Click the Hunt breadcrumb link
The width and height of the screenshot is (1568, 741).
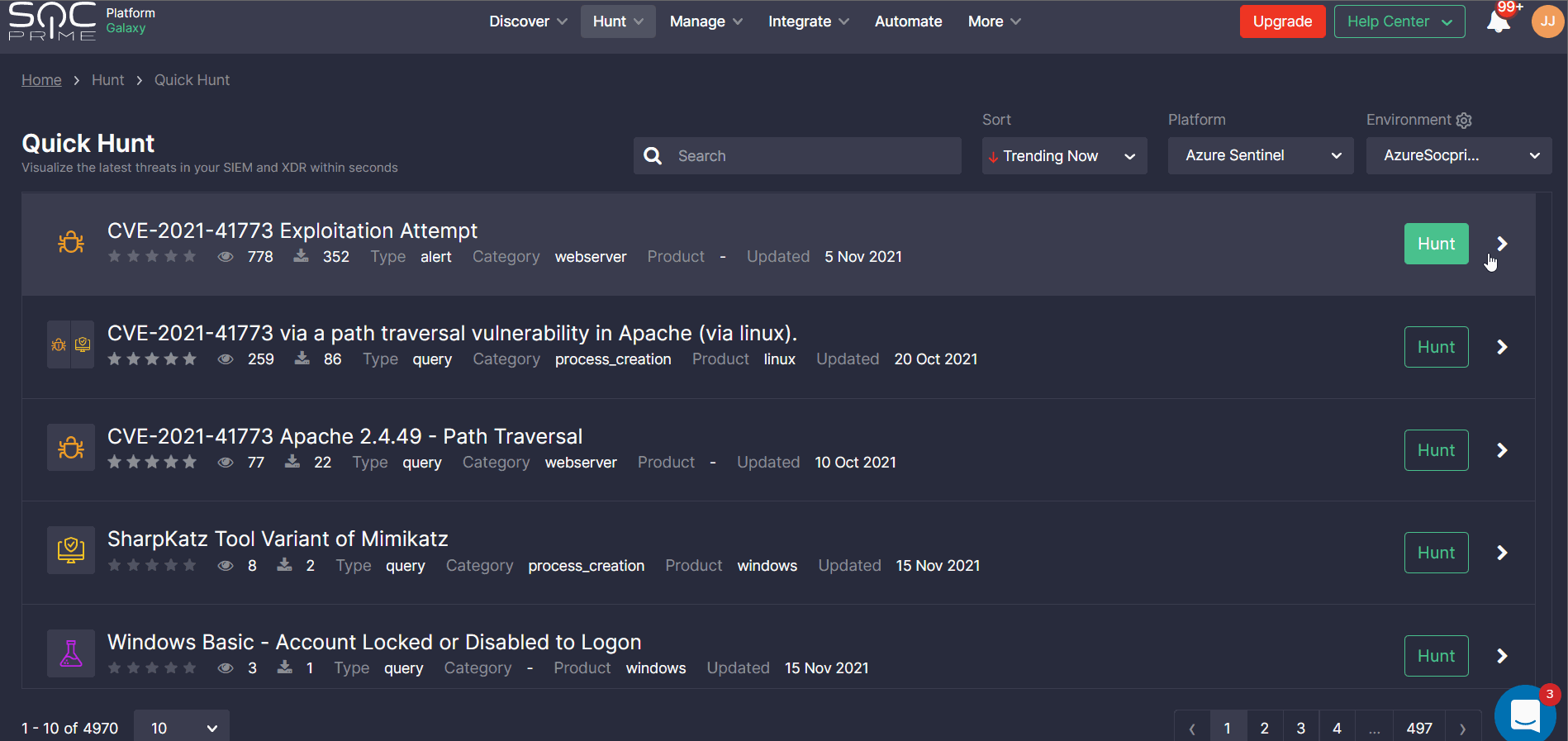point(107,80)
